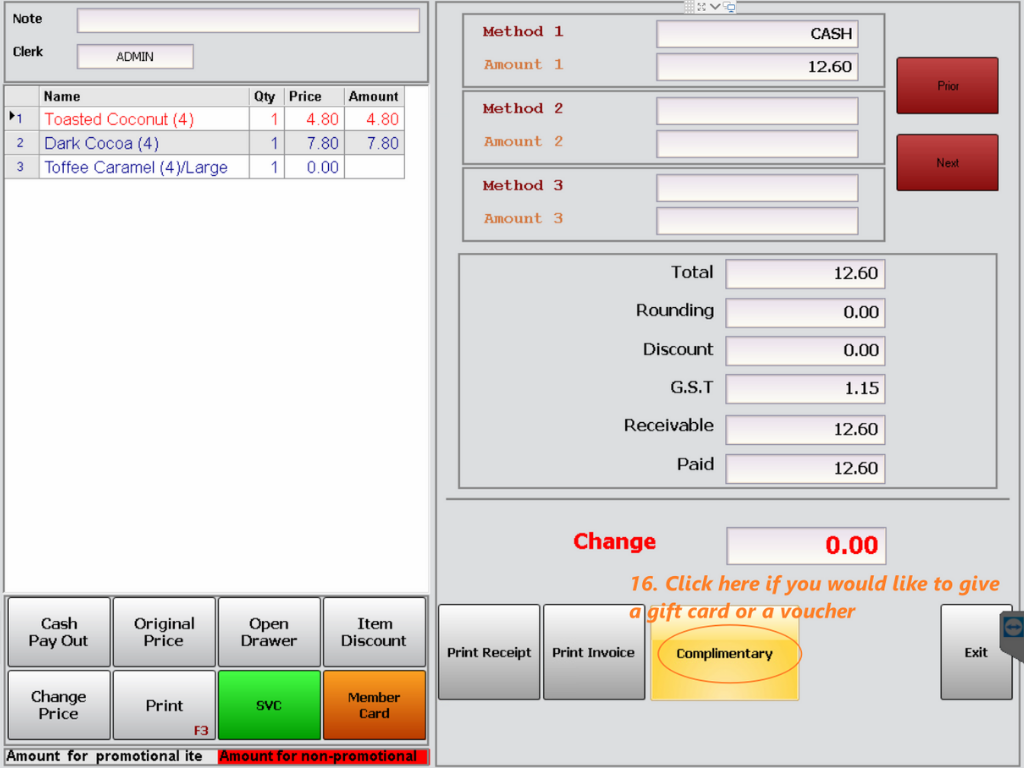
Task: Click the green SVC button
Action: click(269, 705)
